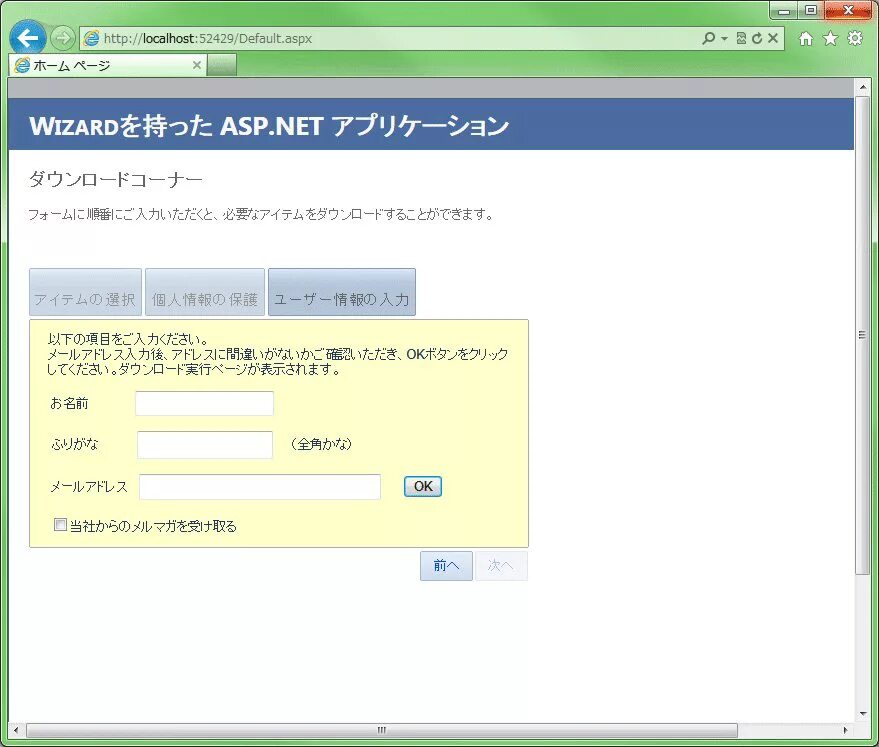Stop loading with the address bar X
Image resolution: width=879 pixels, height=747 pixels.
coord(773,38)
